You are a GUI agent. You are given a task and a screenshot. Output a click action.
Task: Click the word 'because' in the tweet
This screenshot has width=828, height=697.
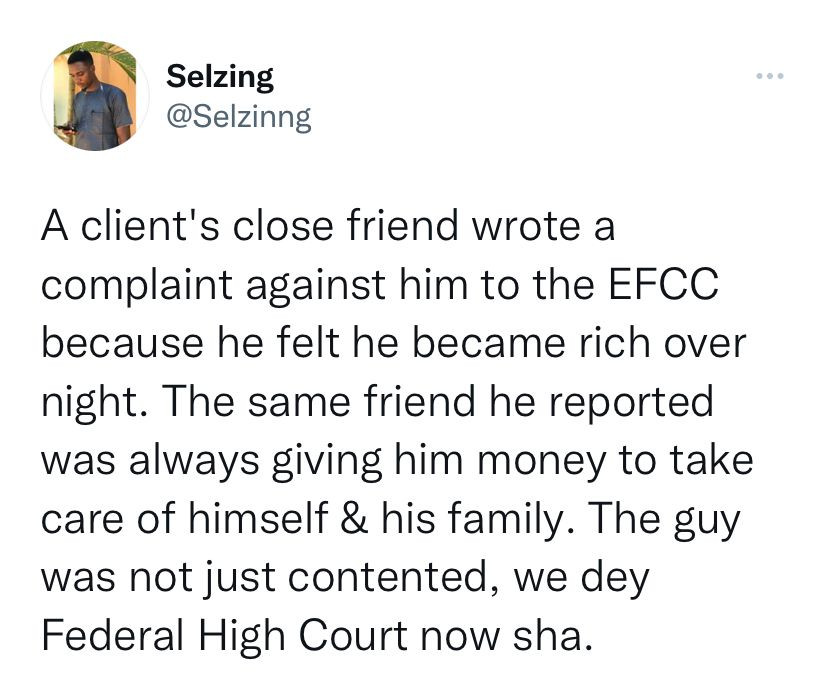click(x=122, y=343)
